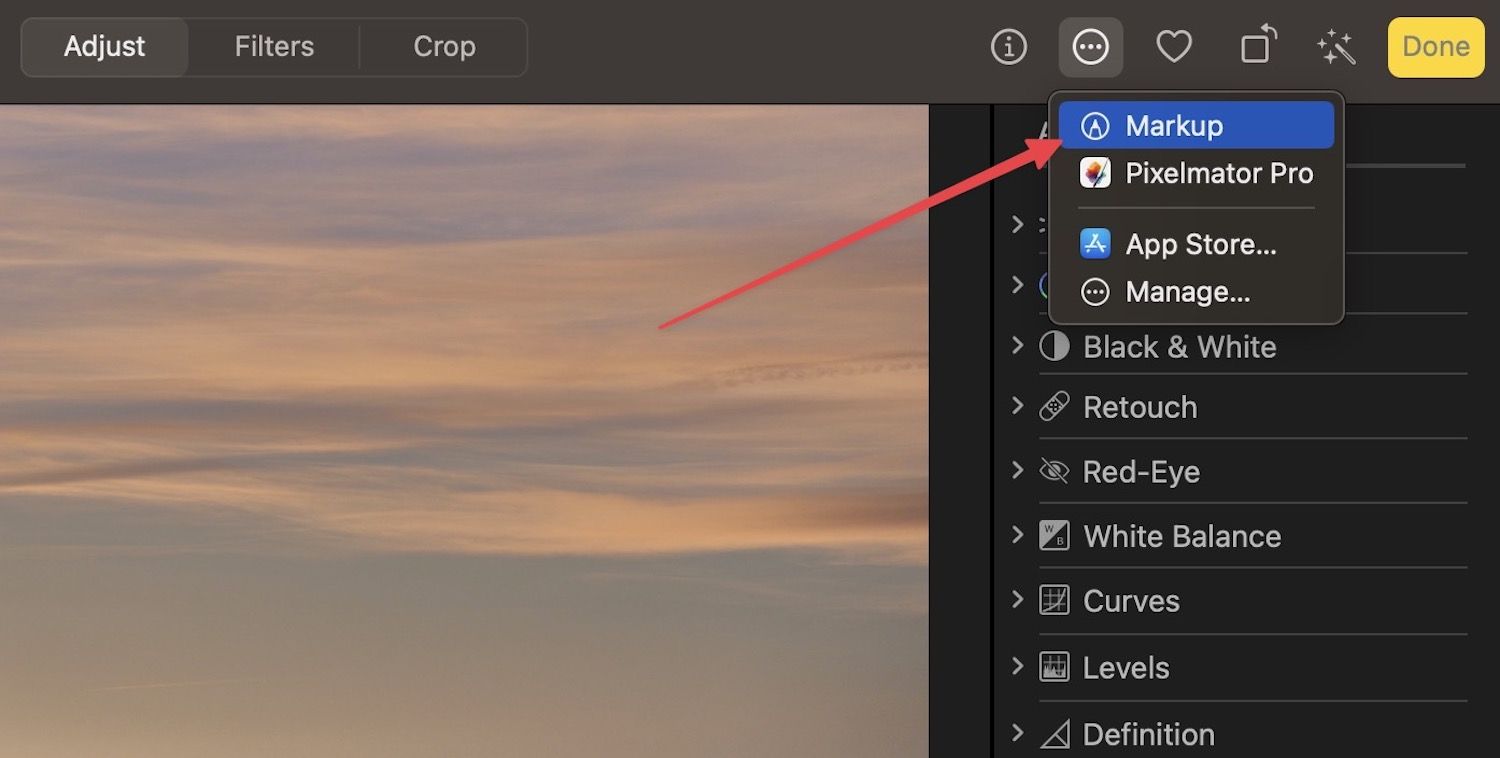Switch to the Crop tab
Viewport: 1500px width, 758px height.
tap(444, 46)
